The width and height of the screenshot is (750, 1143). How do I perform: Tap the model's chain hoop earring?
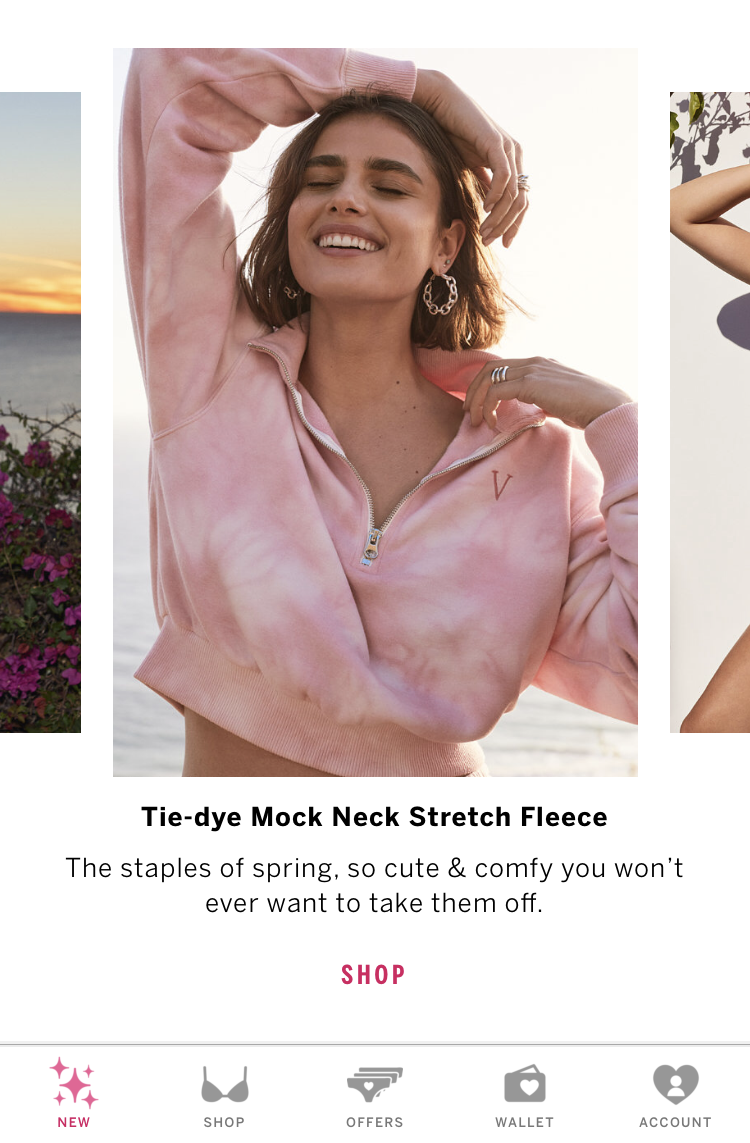point(440,293)
